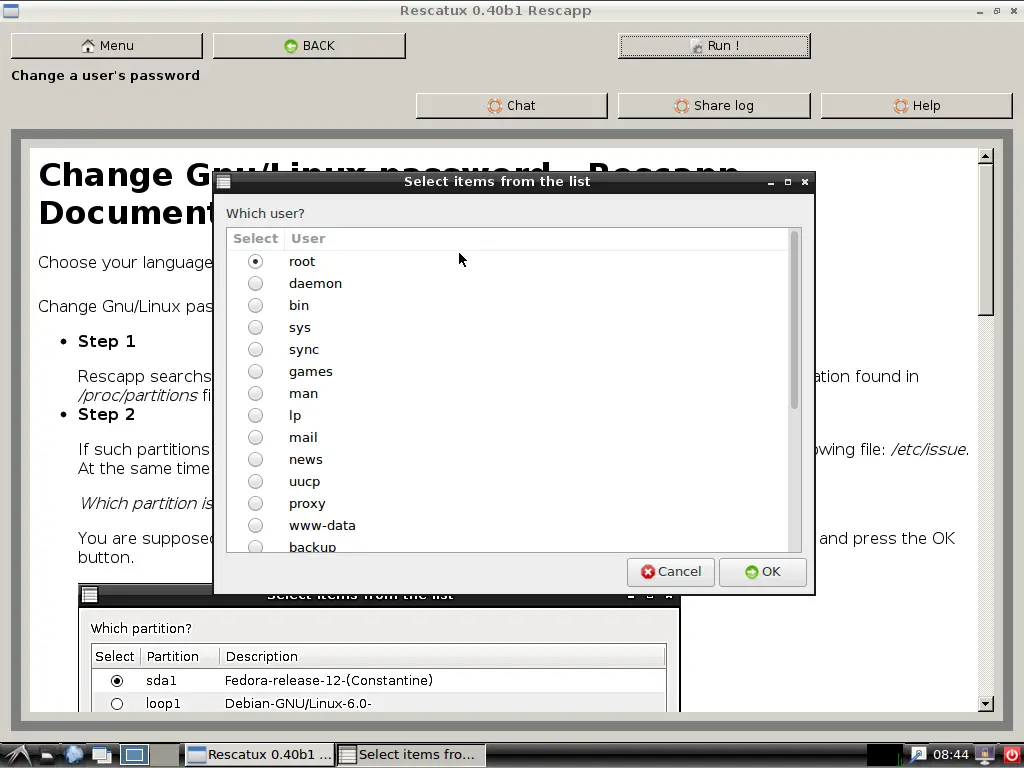Switch to Rescatux 0.40b1 taskbar entry

click(x=259, y=755)
